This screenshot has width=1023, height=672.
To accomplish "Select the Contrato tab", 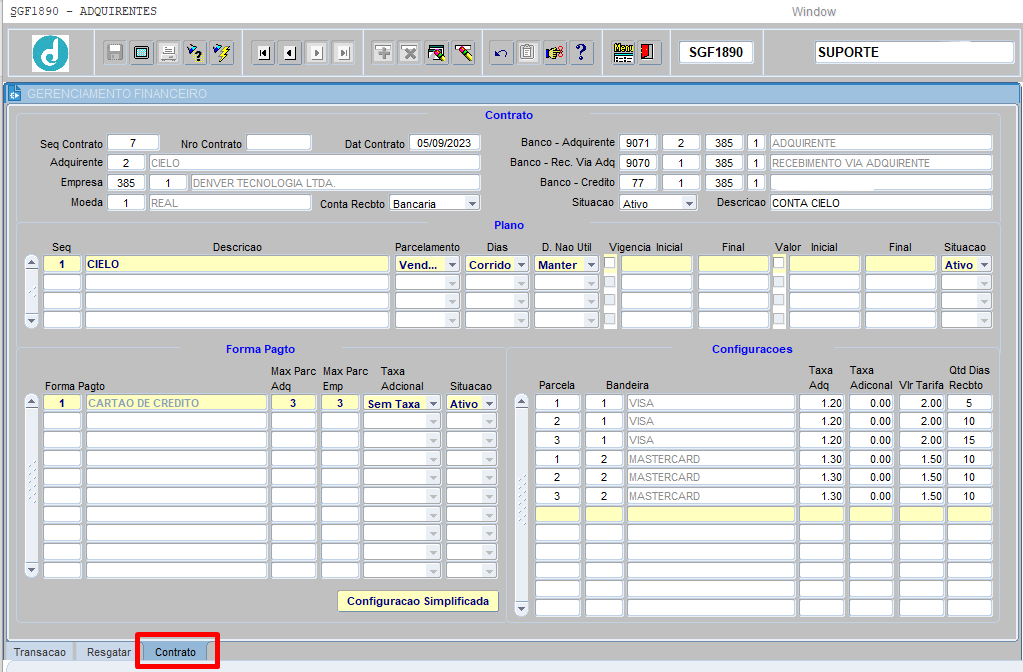I will [x=176, y=652].
